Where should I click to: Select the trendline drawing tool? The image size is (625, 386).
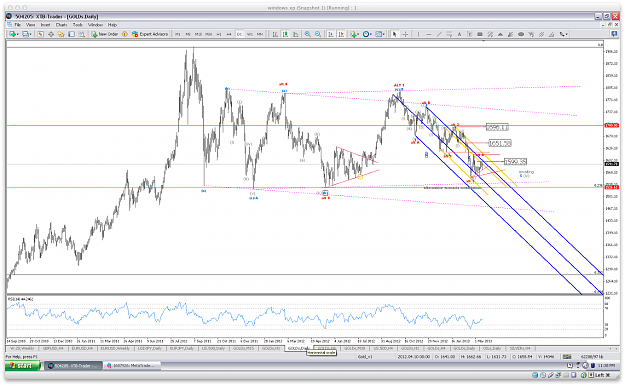439,34
